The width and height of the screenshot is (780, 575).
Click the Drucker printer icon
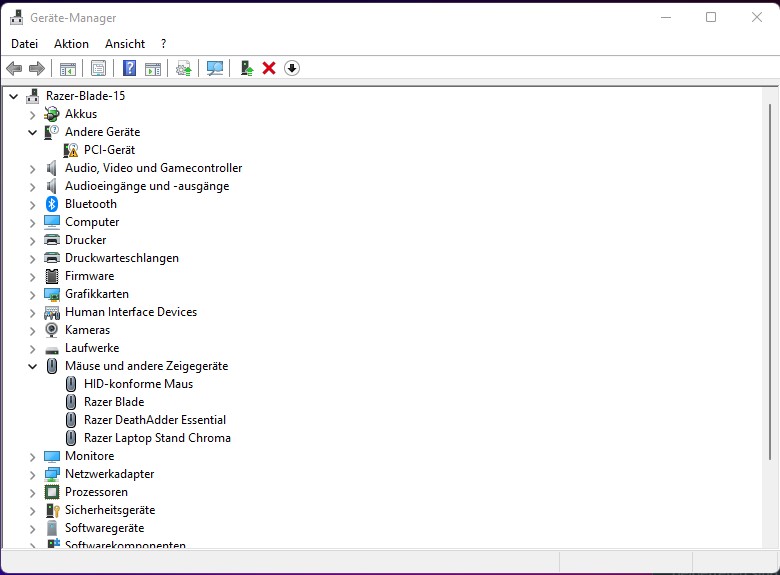tap(52, 240)
